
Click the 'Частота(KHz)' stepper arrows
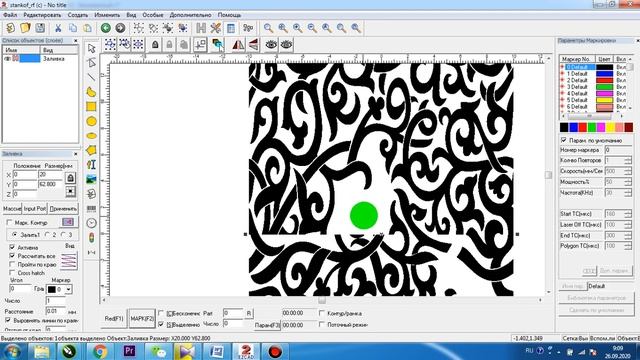pyautogui.click(x=628, y=192)
